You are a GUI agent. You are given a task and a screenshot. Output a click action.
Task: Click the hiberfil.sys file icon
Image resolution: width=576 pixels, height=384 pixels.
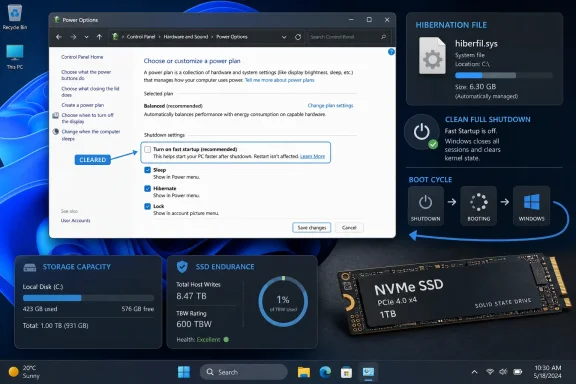432,55
